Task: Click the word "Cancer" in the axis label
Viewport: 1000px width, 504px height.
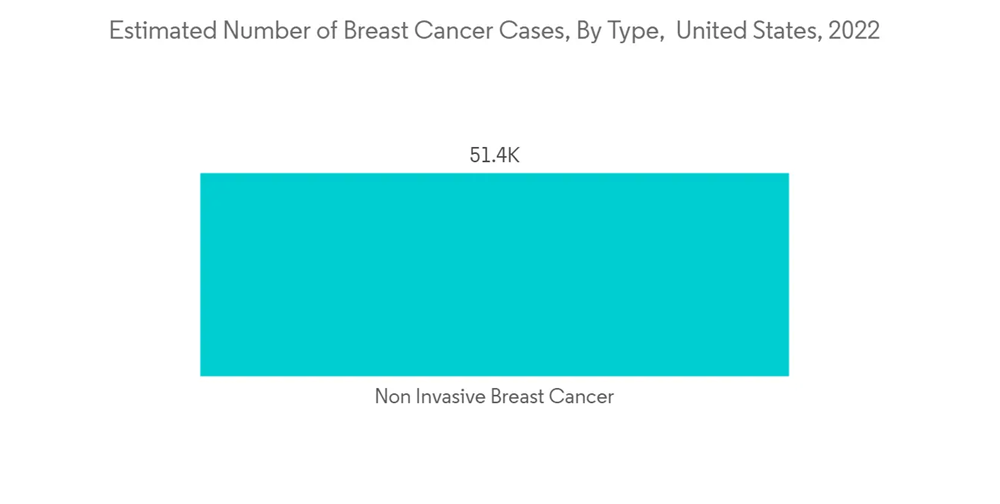Action: (584, 397)
